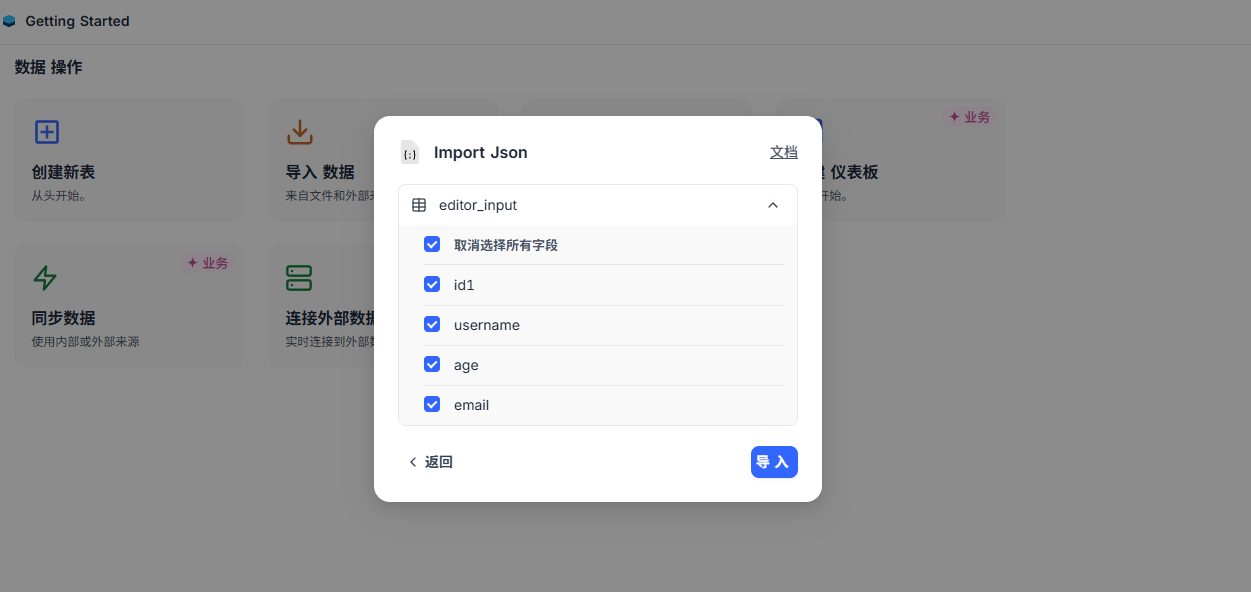
Task: Click the age field label
Action: click(466, 365)
